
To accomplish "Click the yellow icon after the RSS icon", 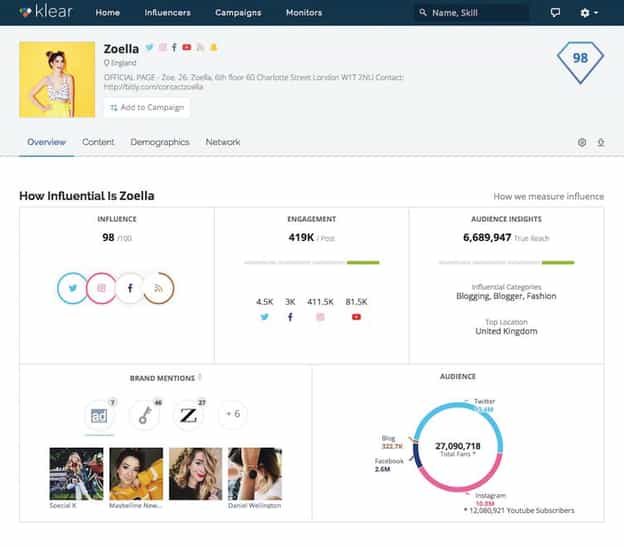I will point(213,47).
